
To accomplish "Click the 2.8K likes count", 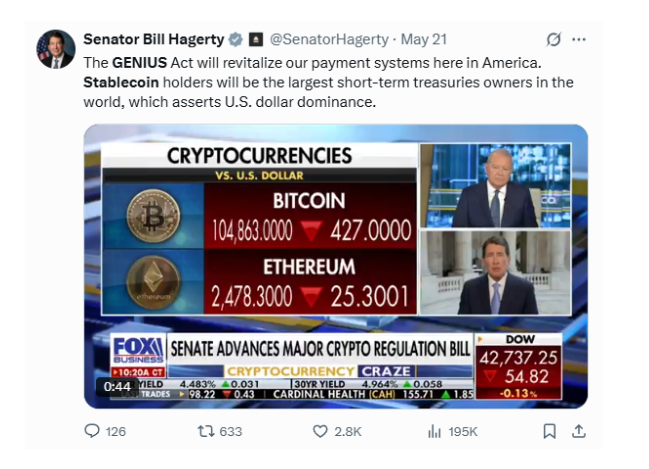I will point(348,432).
